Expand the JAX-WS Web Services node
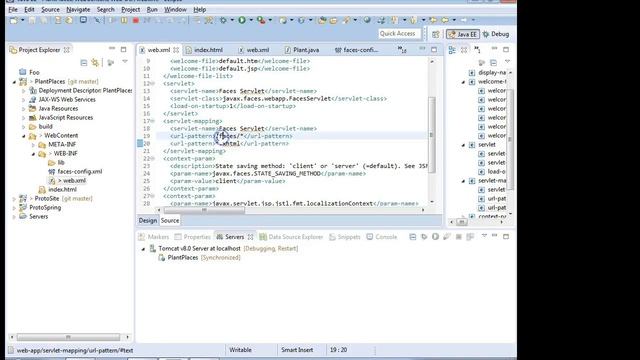The image size is (640, 360). [24, 100]
